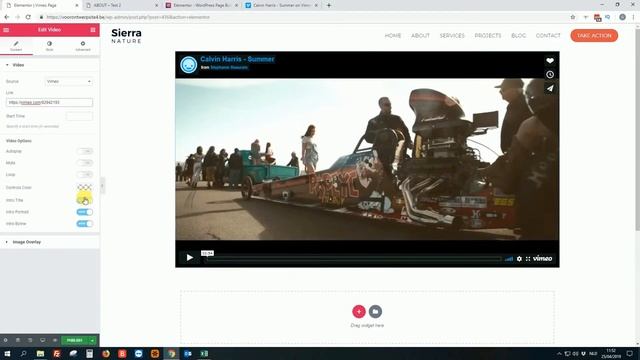Toggle the Intro Title switch
The height and width of the screenshot is (360, 640).
84,200
